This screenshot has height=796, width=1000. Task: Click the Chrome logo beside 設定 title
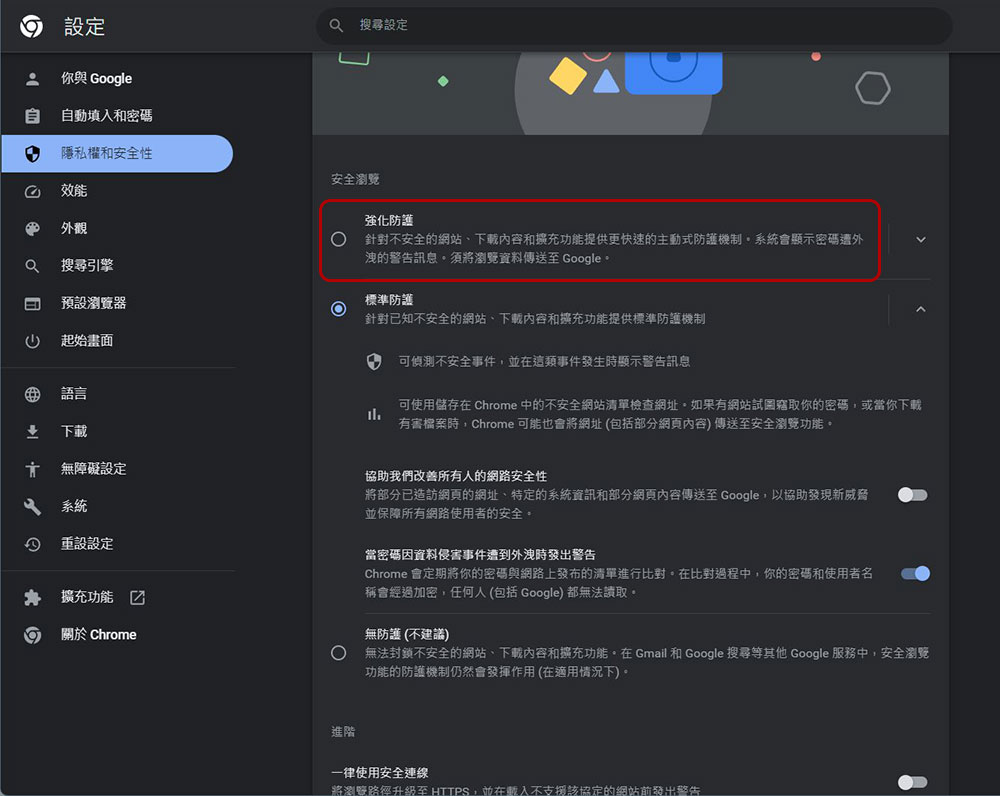point(31,27)
